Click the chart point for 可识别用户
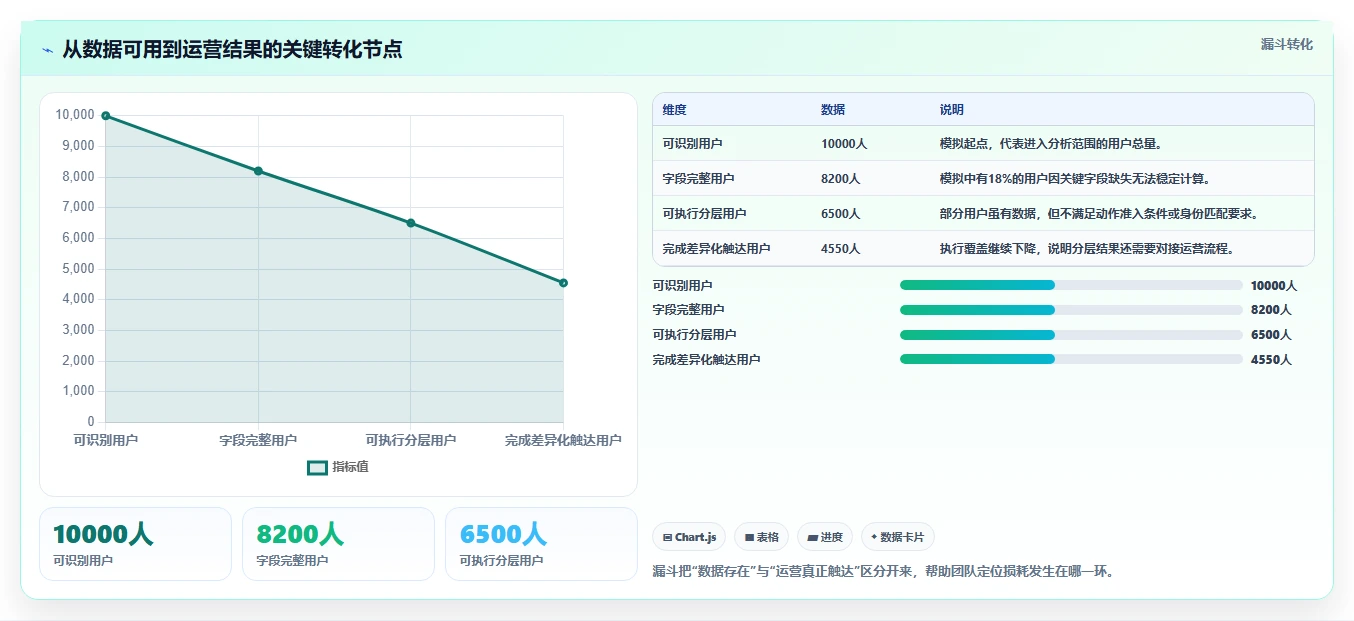 click(106, 116)
